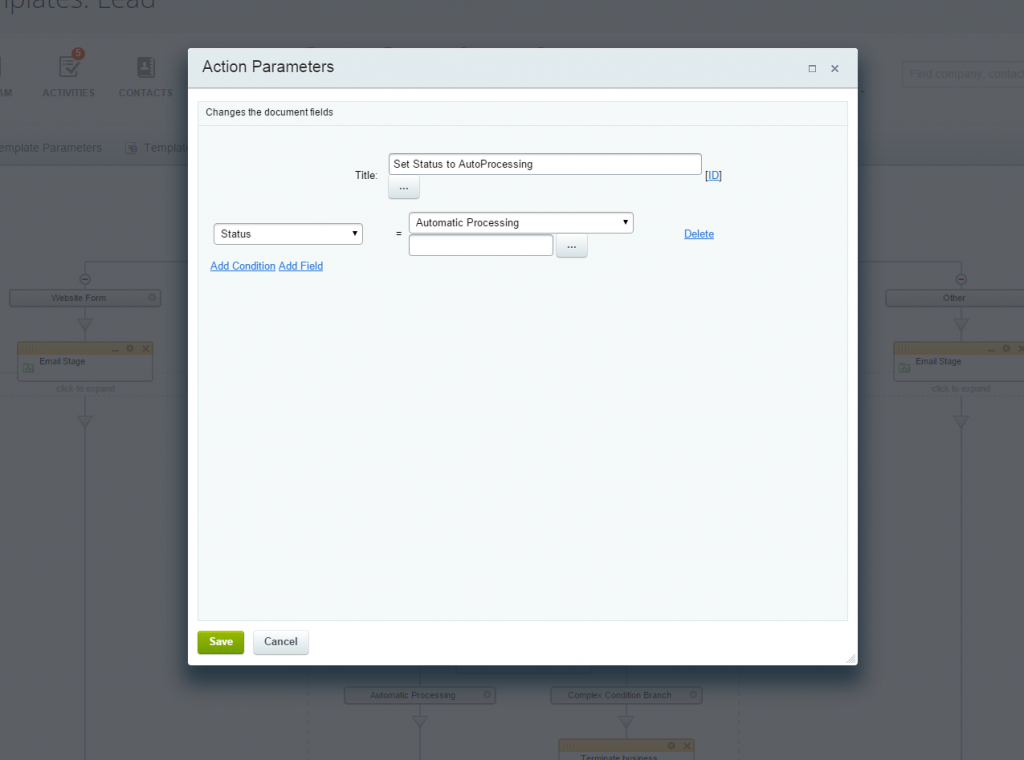Screen dimensions: 1024x760
Task: Open gear settings of left Email Stage
Action: tap(130, 349)
